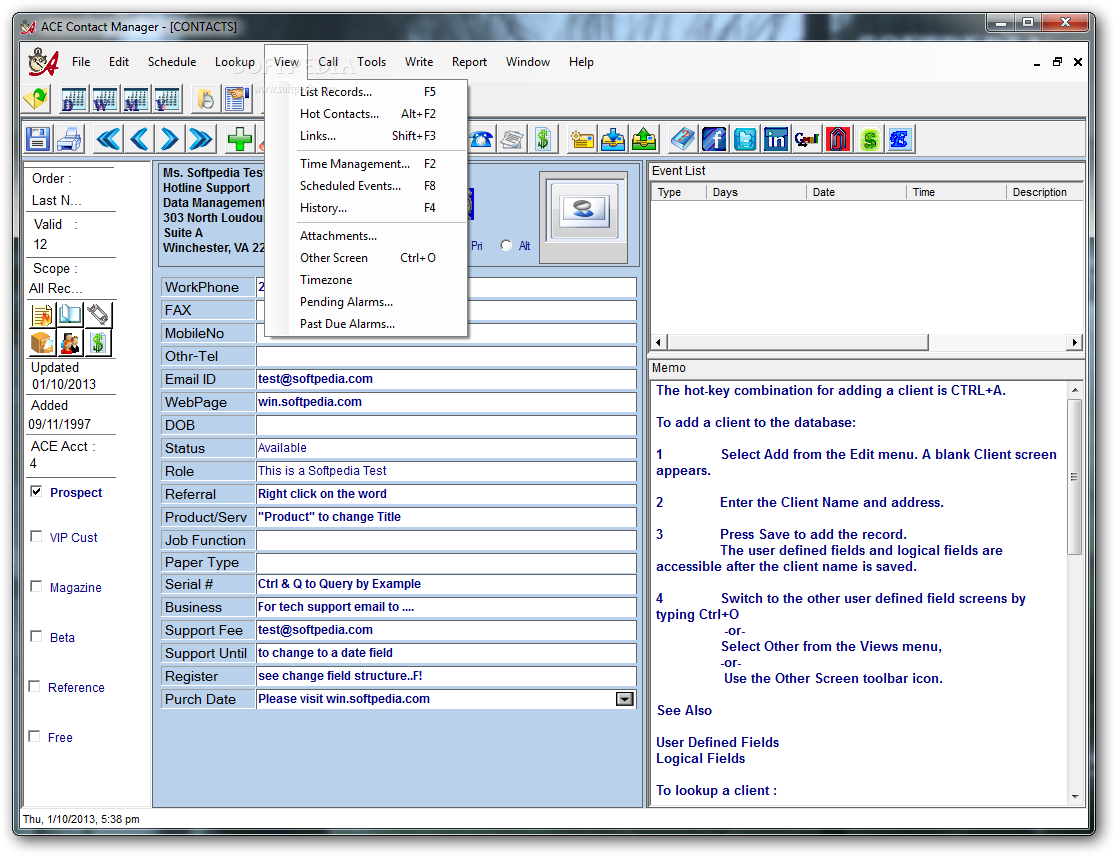Select Scheduled Events menu entry
The image size is (1116, 856).
pyautogui.click(x=367, y=186)
